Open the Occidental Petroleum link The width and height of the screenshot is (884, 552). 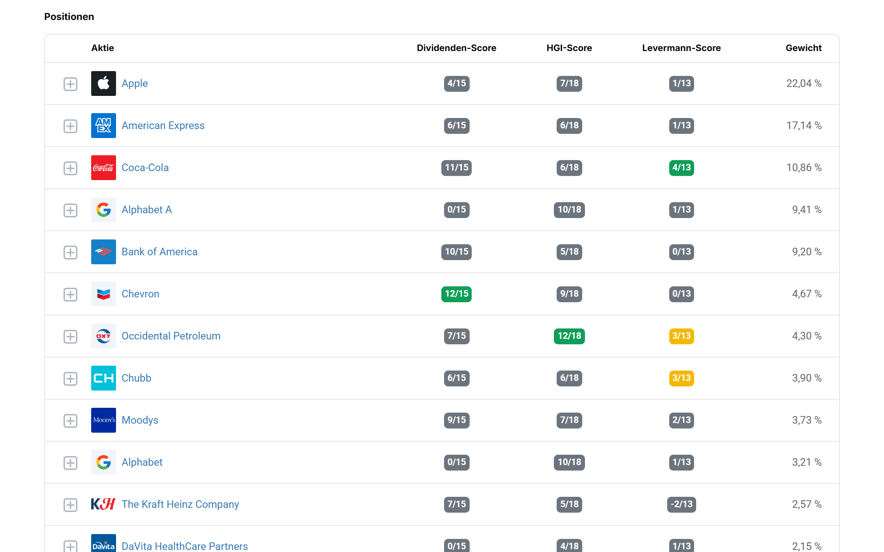click(171, 336)
